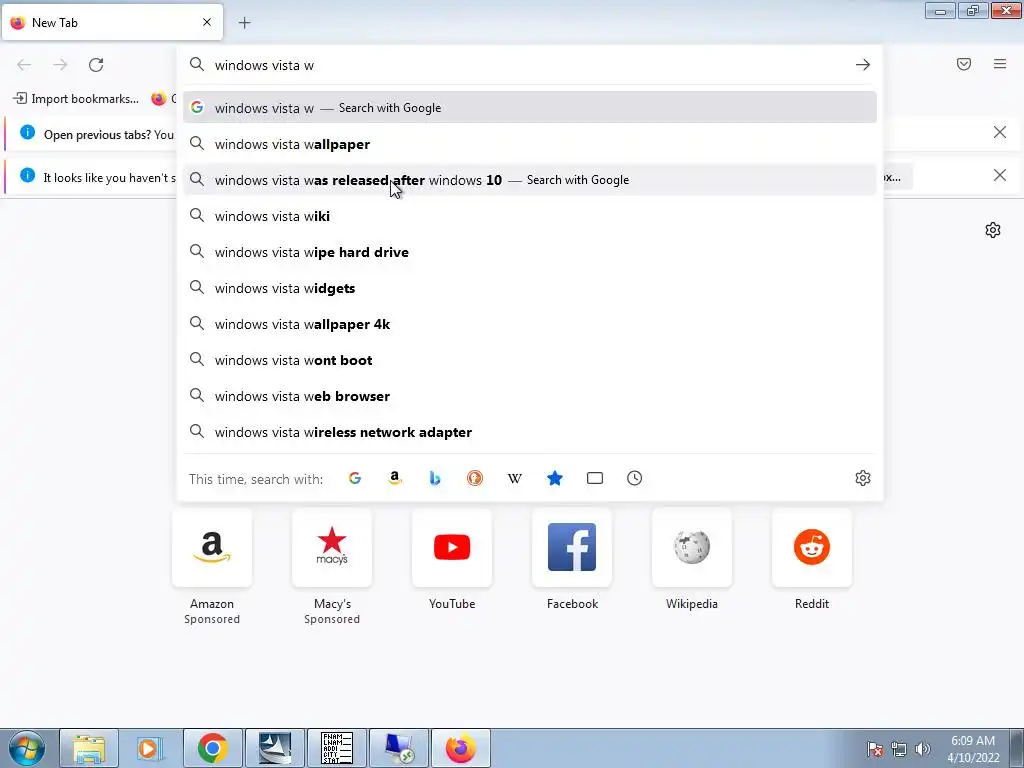
Task: Search only in Bookmarks
Action: [x=554, y=478]
